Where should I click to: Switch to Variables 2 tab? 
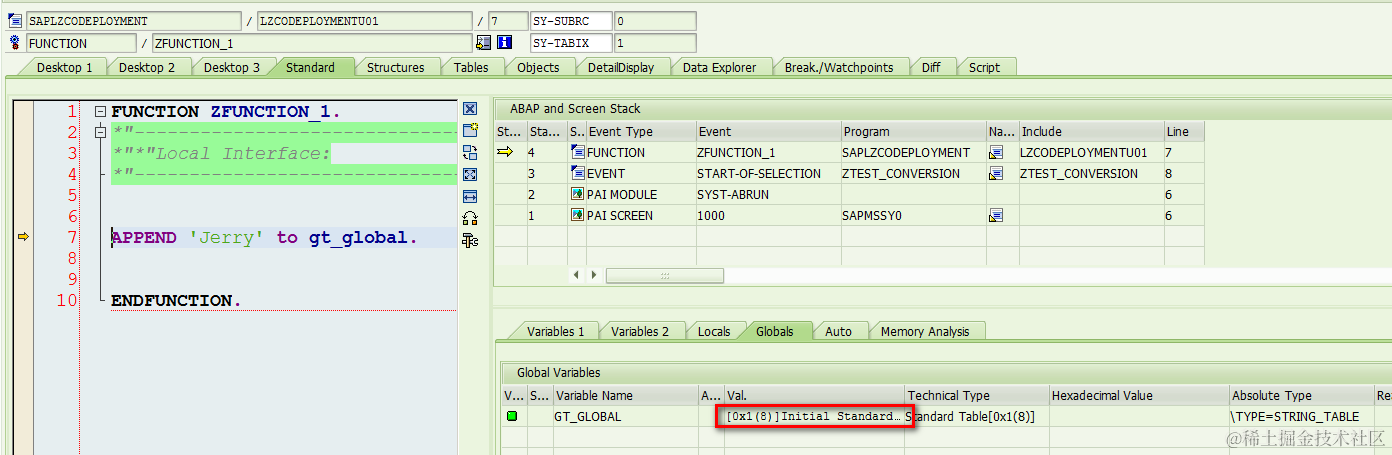640,331
